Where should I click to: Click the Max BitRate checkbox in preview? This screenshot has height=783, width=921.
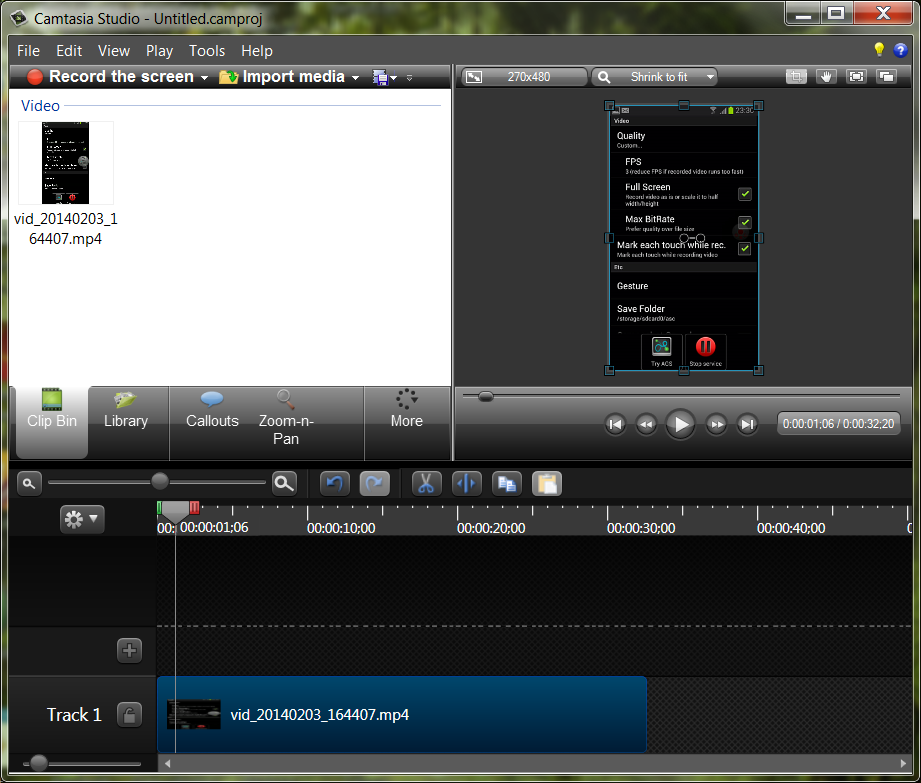(745, 222)
